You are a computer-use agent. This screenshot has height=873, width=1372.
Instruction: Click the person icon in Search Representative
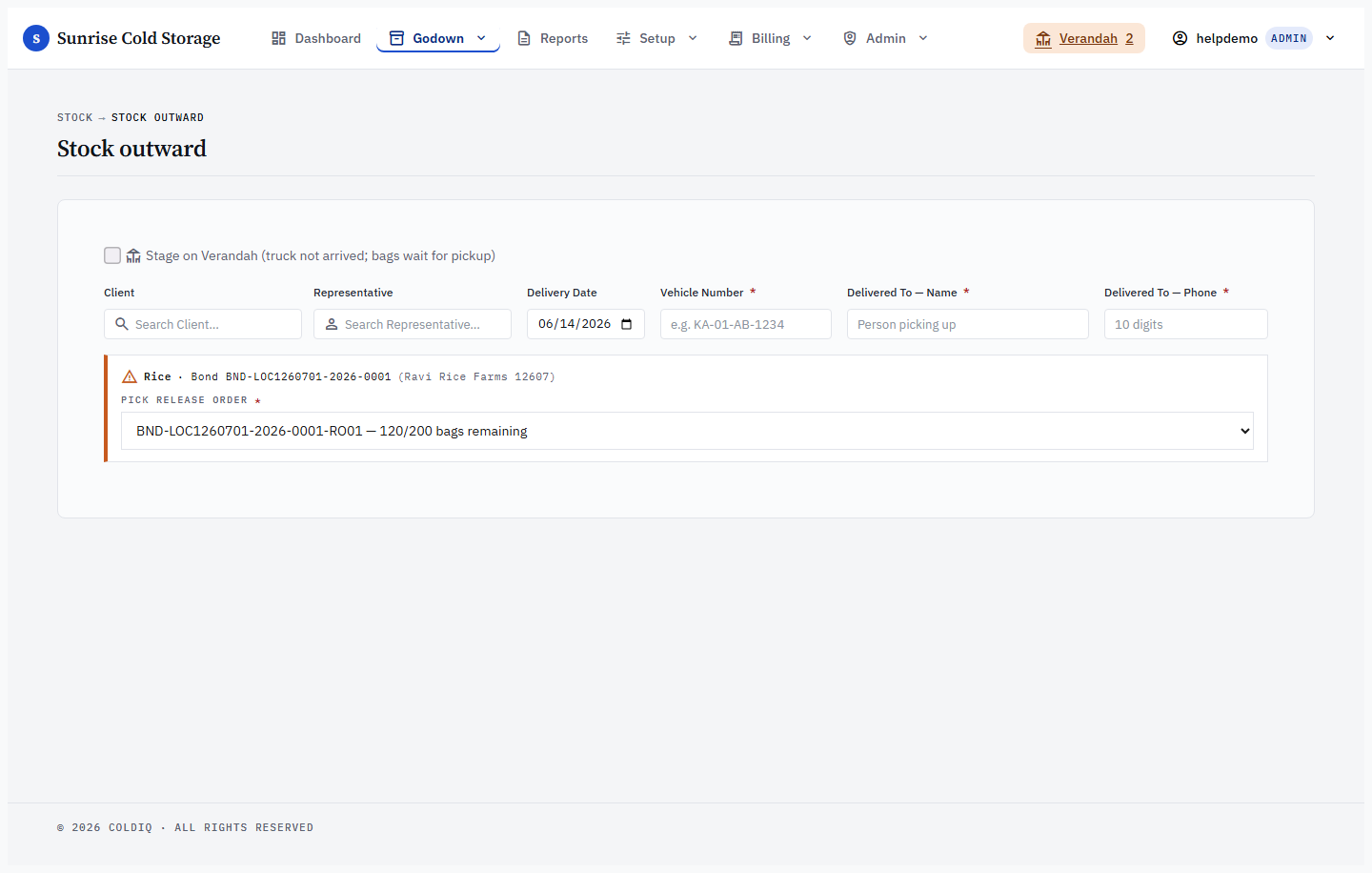click(x=332, y=324)
